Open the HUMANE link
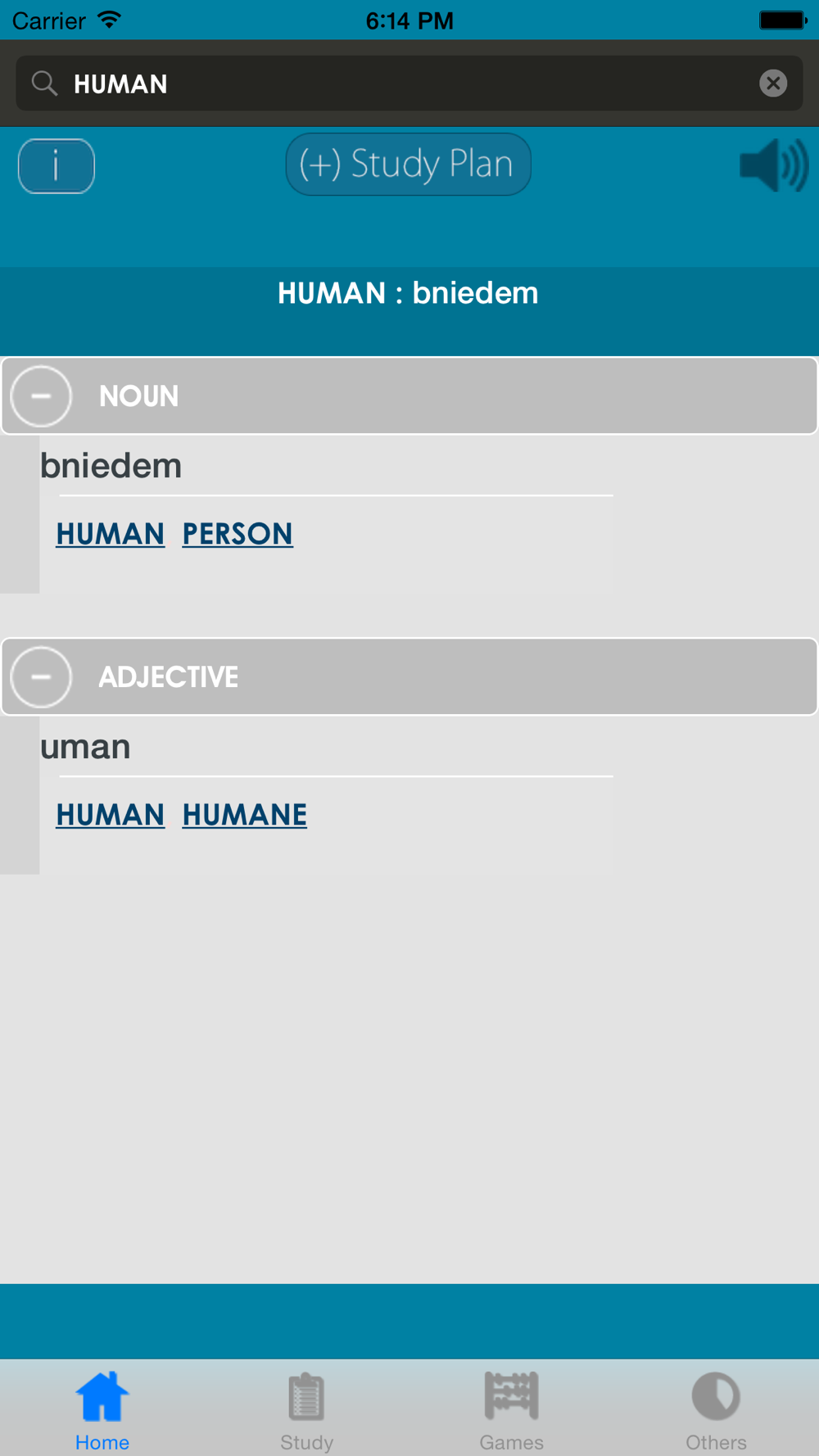Image resolution: width=819 pixels, height=1456 pixels. tap(245, 815)
